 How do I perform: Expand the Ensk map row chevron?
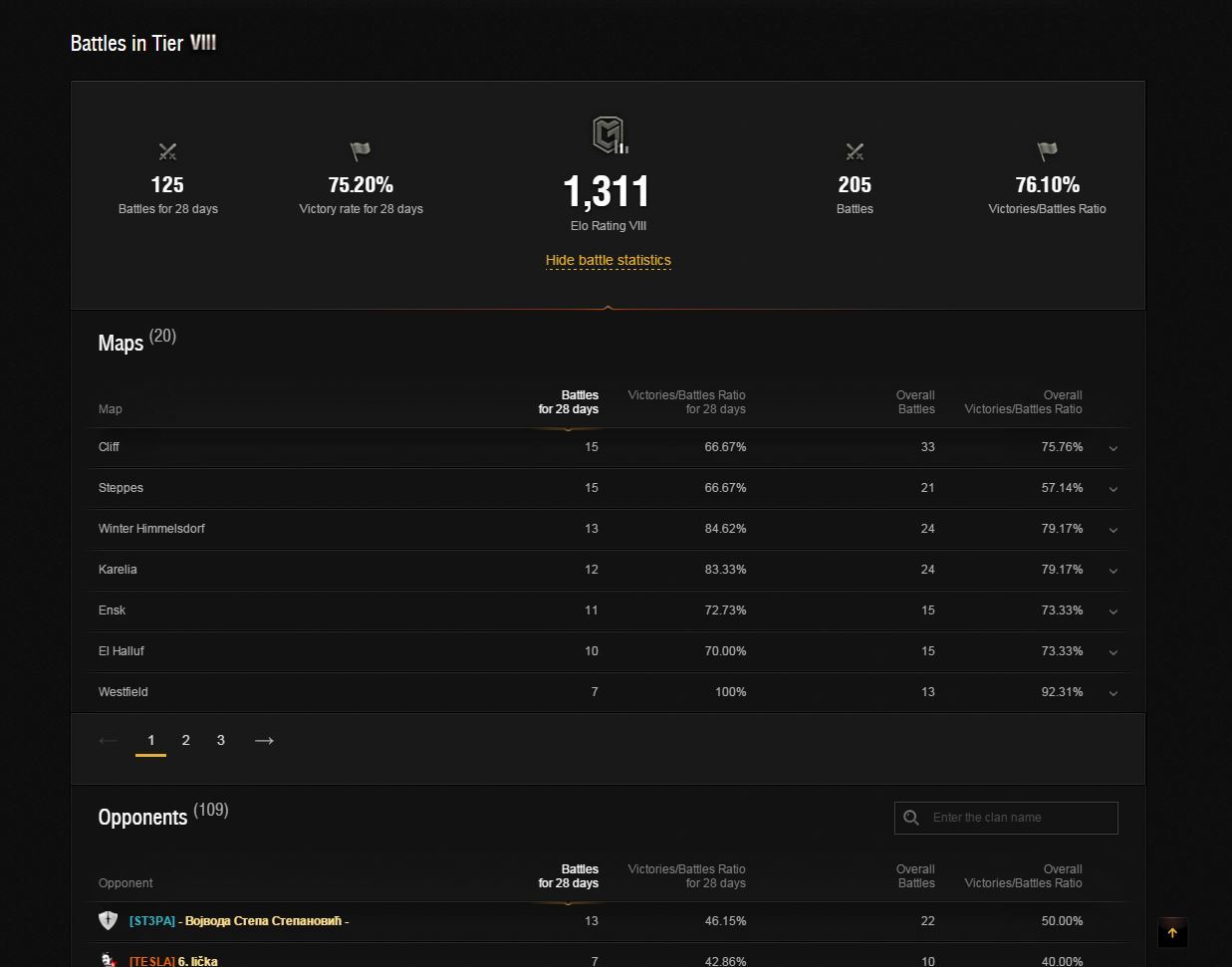(x=1113, y=611)
